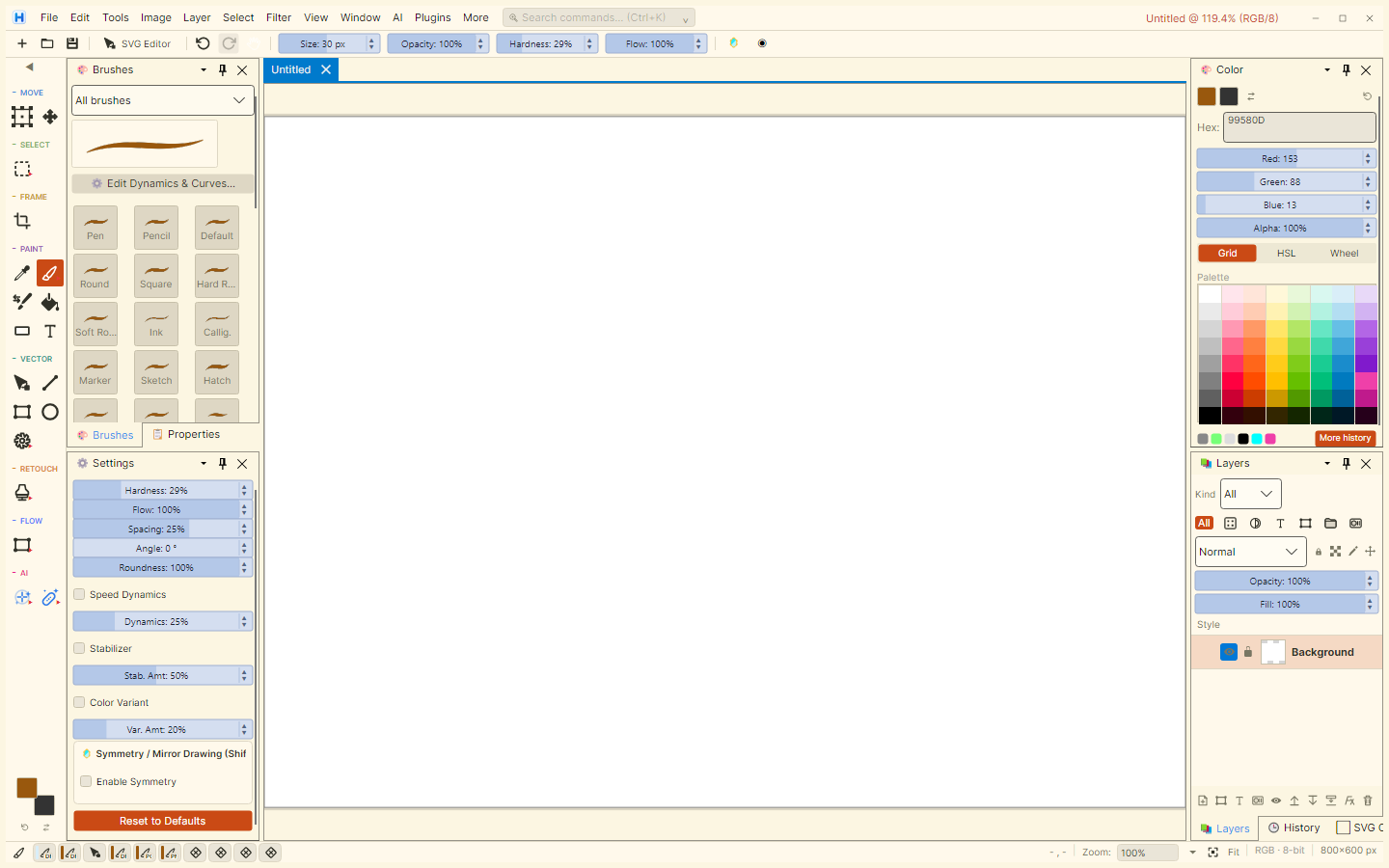
Task: Open the Layer menu
Action: coord(197,17)
